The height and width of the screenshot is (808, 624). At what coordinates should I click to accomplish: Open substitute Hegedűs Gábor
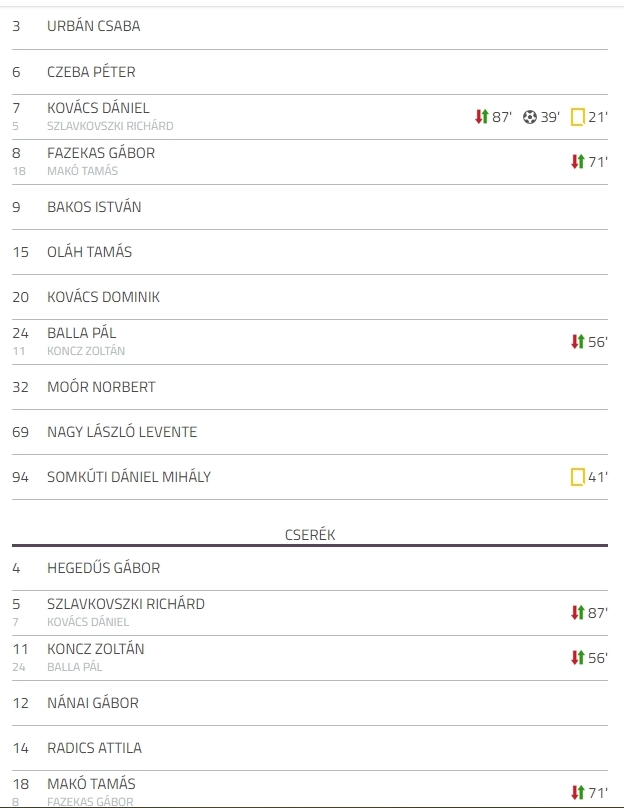click(x=103, y=568)
